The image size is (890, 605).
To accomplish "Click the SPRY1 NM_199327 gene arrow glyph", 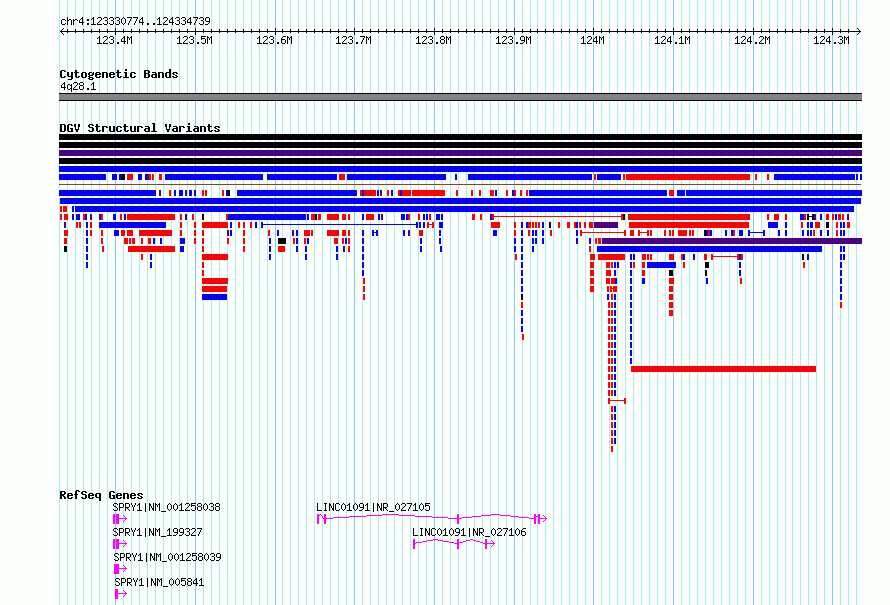I will click(x=120, y=544).
